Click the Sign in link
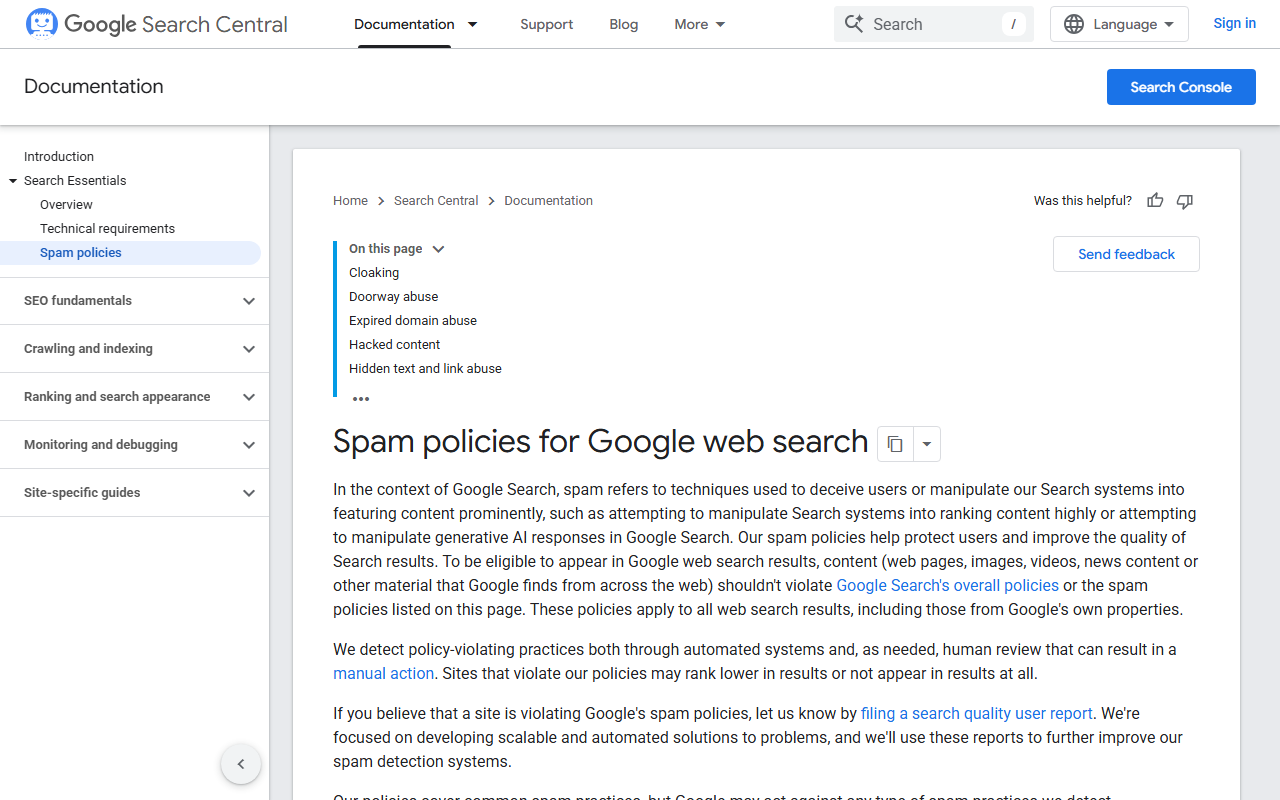This screenshot has width=1280, height=800. (1234, 24)
